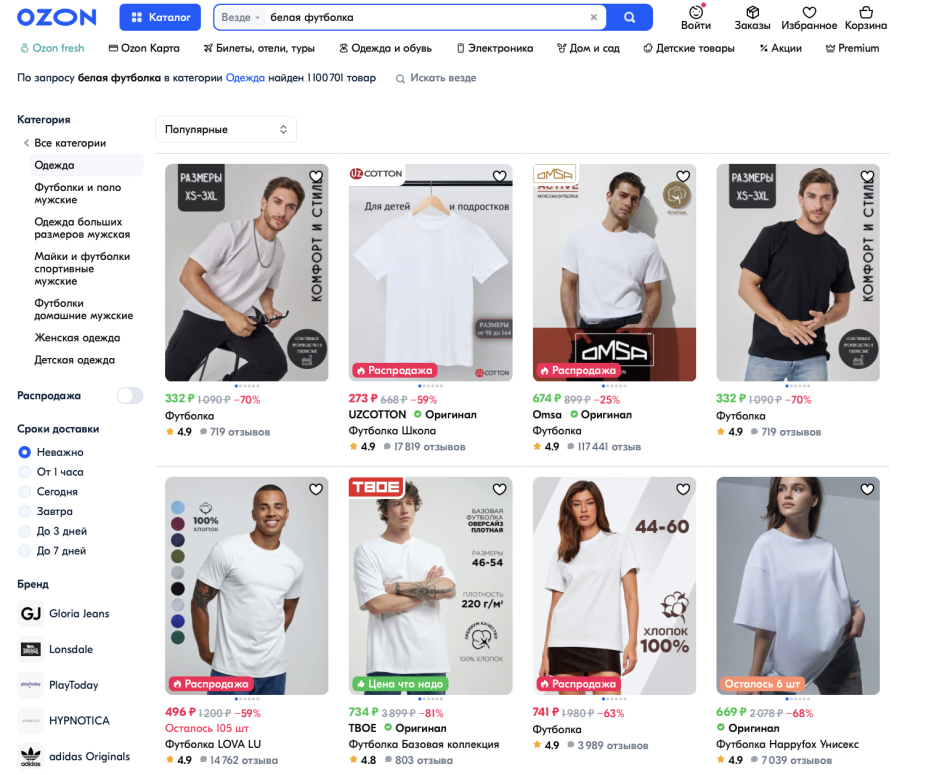Select the Lonsdale brand logo
This screenshot has width=950, height=775.
(x=31, y=650)
